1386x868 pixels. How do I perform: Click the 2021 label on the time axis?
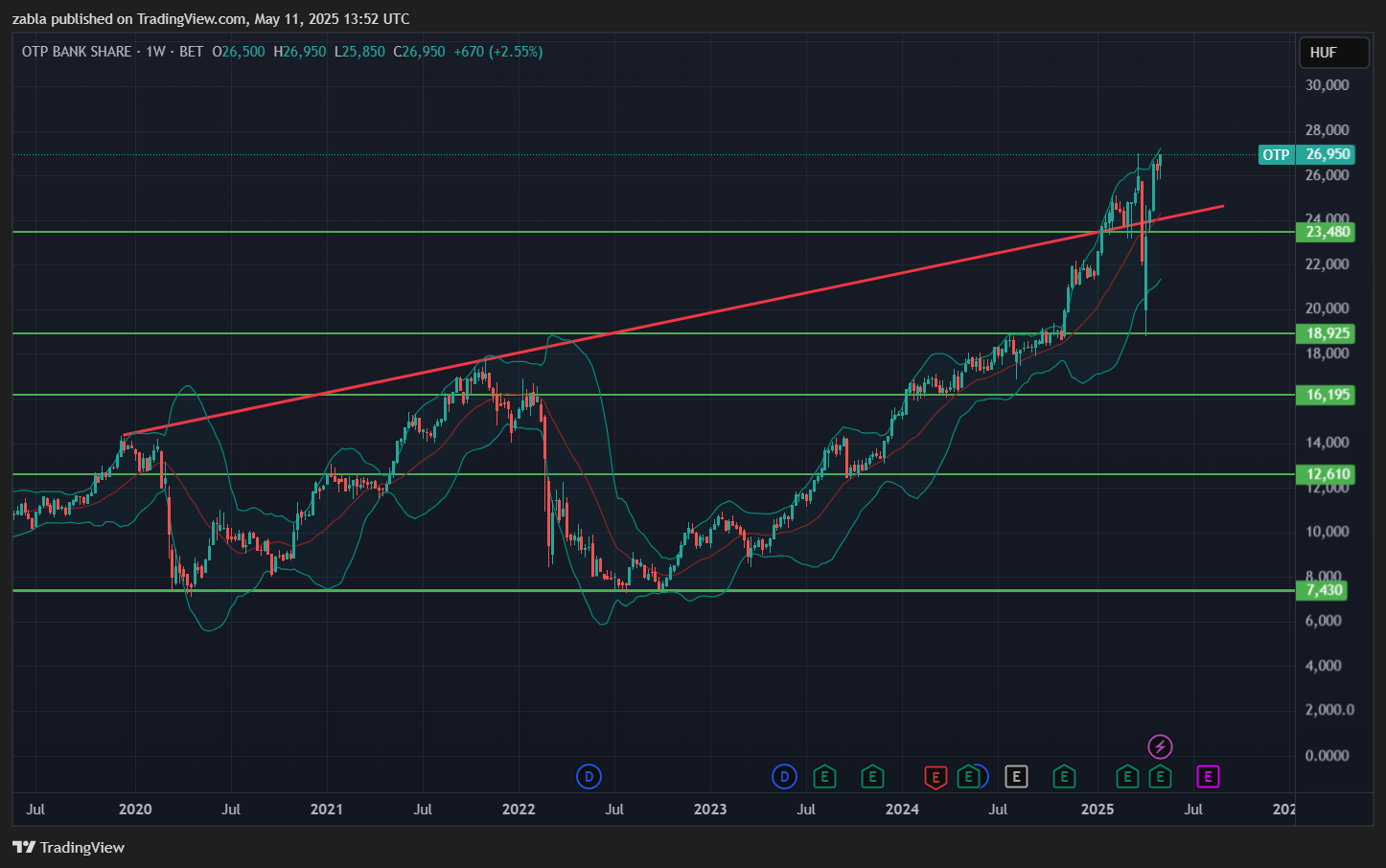(x=327, y=810)
